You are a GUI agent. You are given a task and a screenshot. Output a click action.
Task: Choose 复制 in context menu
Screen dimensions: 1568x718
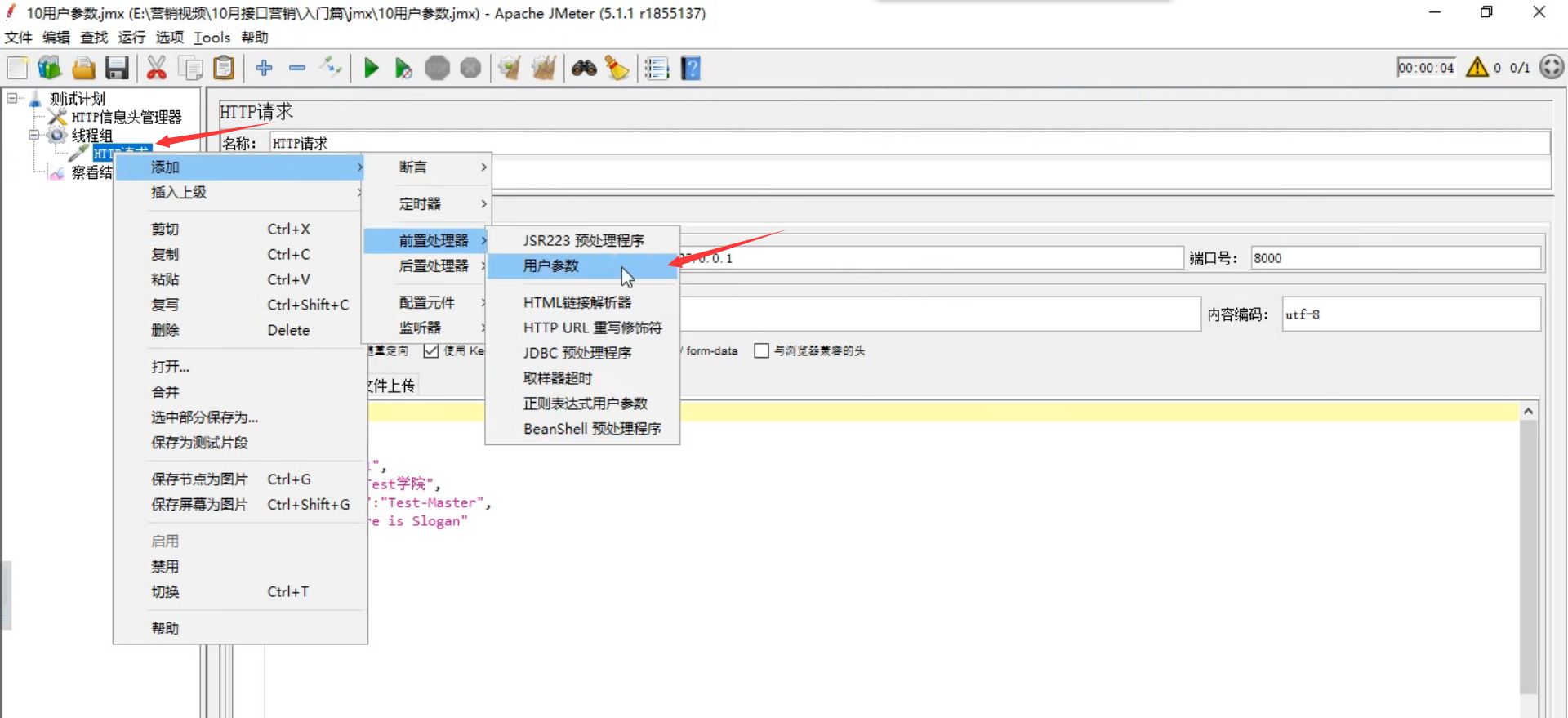tap(239, 254)
